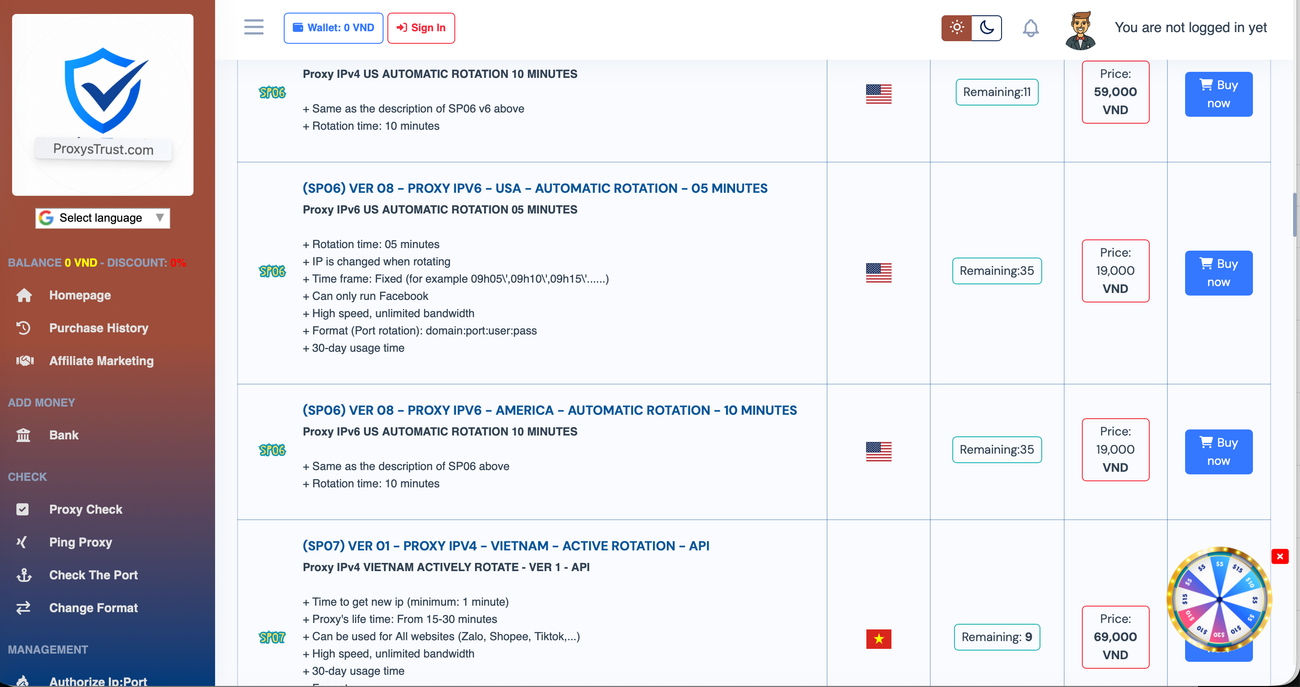The image size is (1300, 687).
Task: Click the Price: 59,000 VND box
Action: (1115, 92)
